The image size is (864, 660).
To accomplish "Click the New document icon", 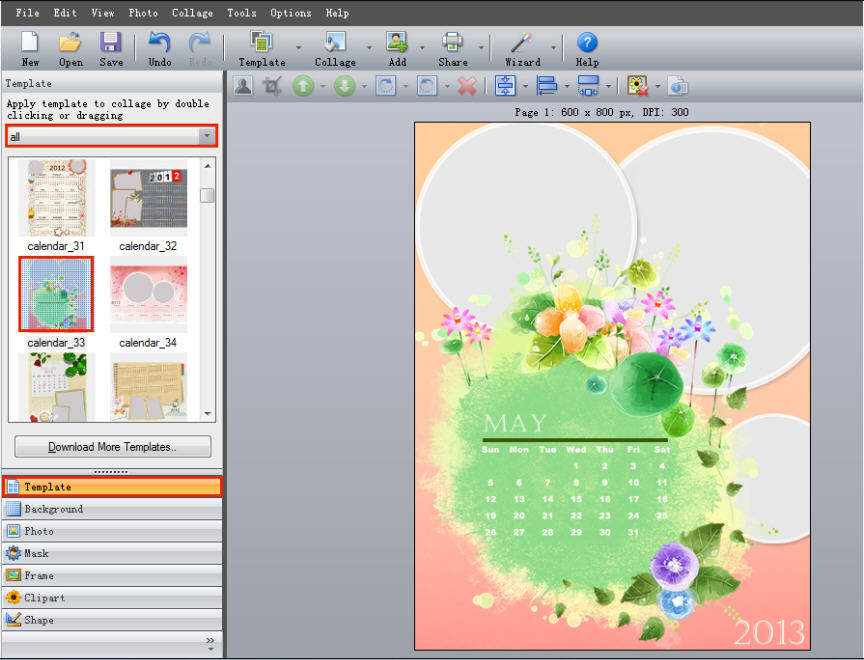I will [30, 43].
